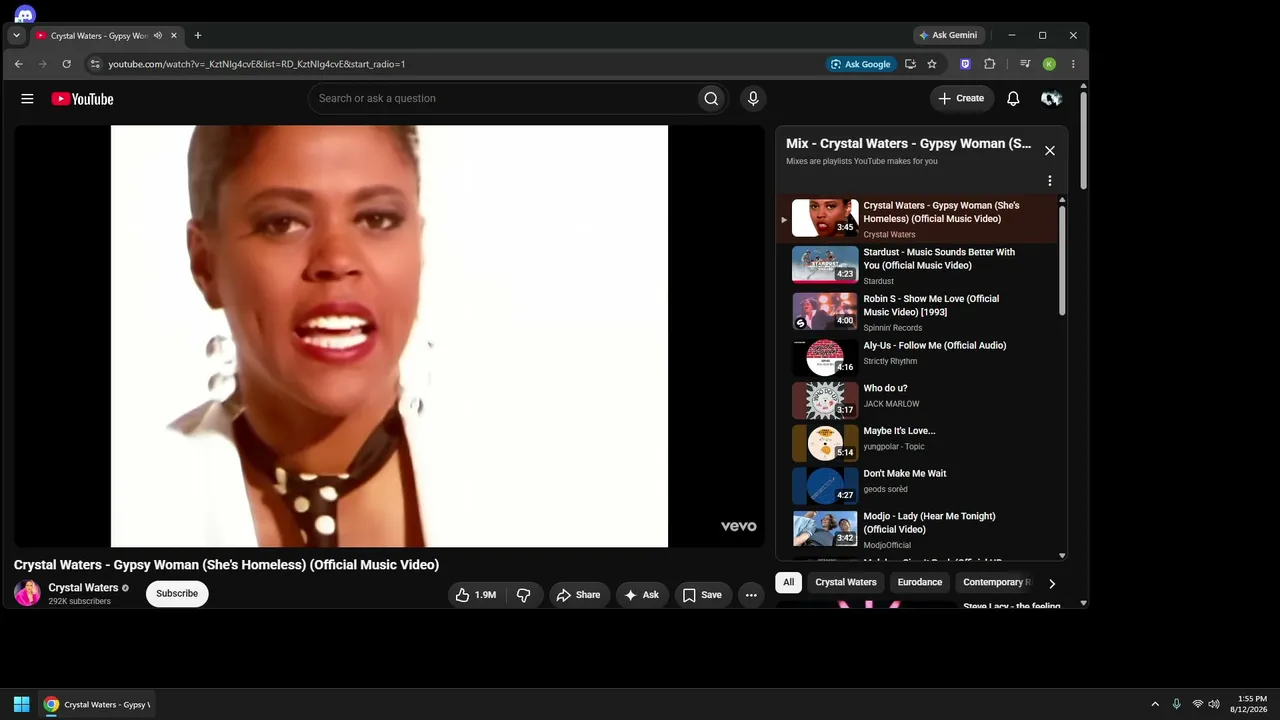Subscribe to Crystal Waters channel

pos(177,594)
